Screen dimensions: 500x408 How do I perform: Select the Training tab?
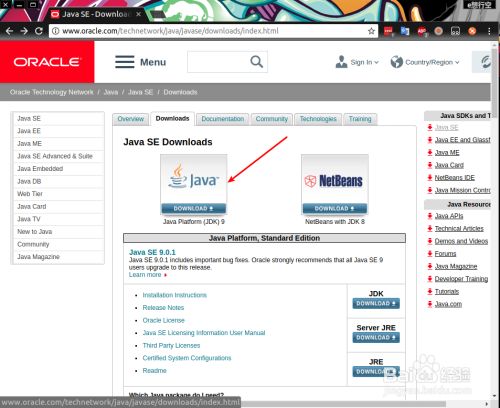click(x=360, y=119)
